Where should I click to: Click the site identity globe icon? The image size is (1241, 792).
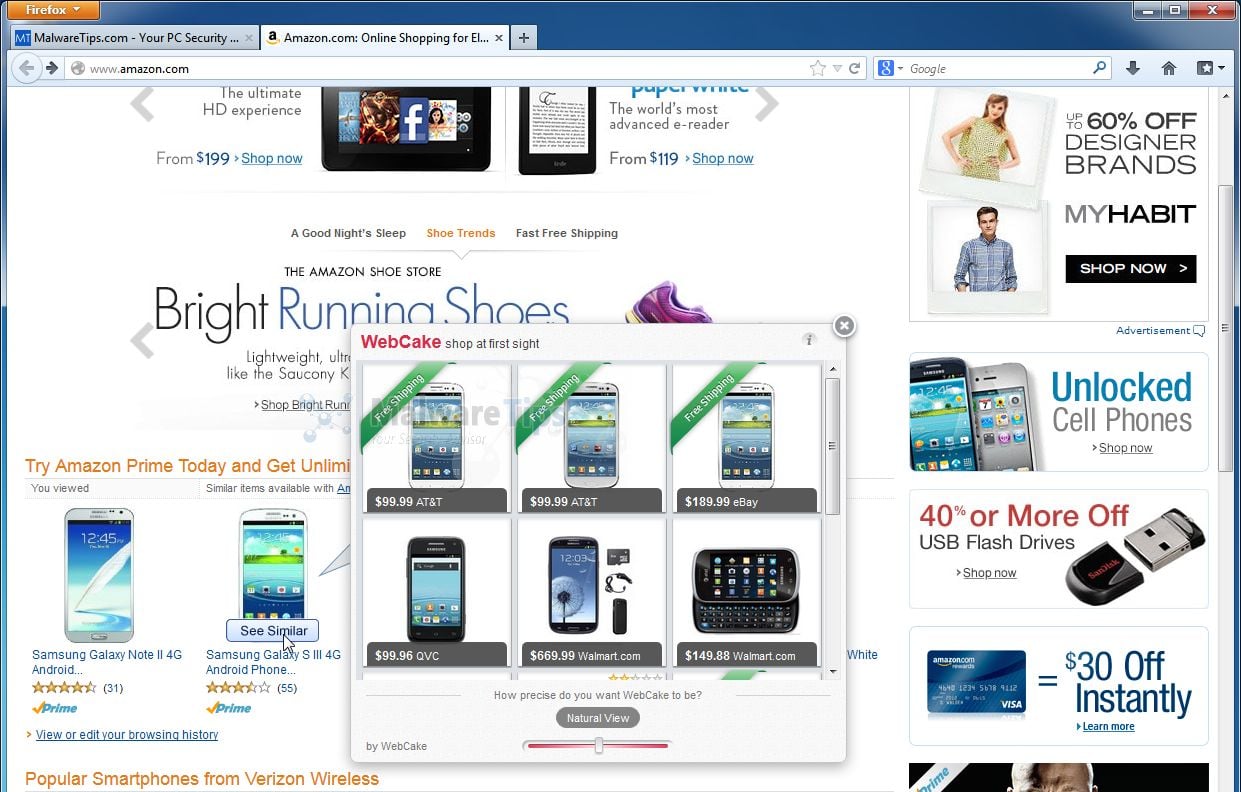pos(77,69)
